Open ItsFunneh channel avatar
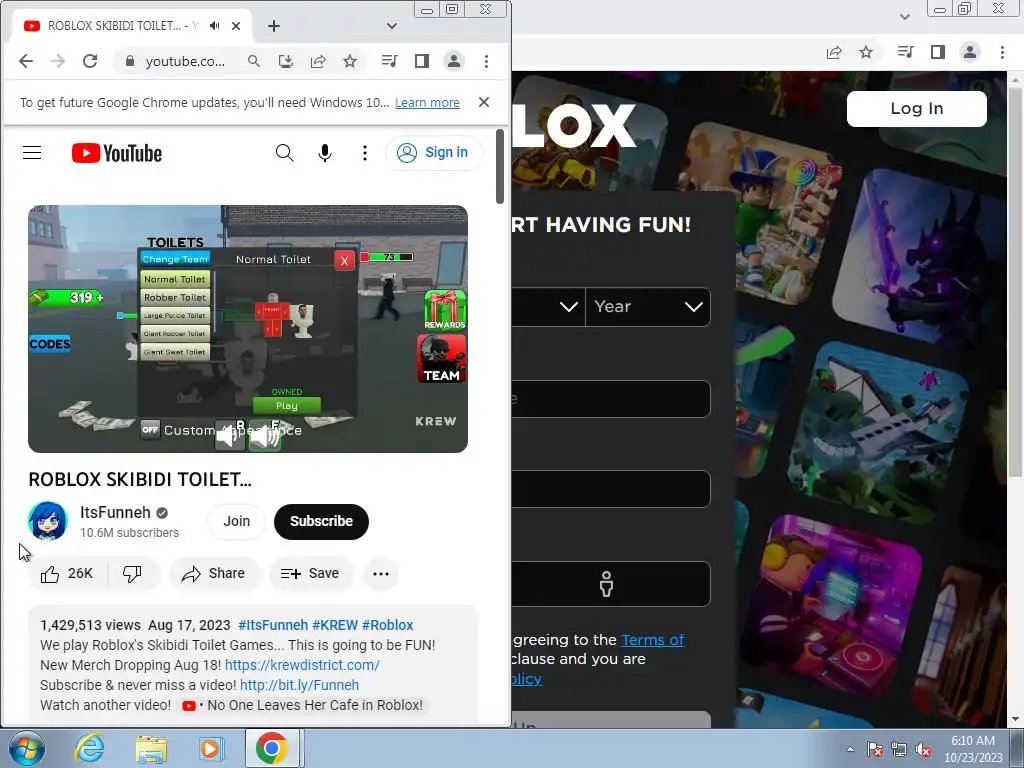 click(x=48, y=521)
